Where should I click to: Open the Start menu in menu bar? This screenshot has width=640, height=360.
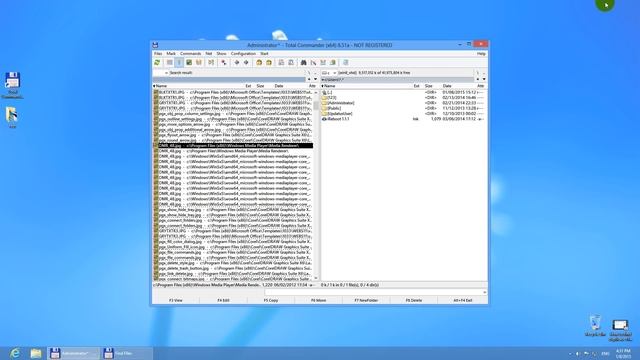pos(264,53)
